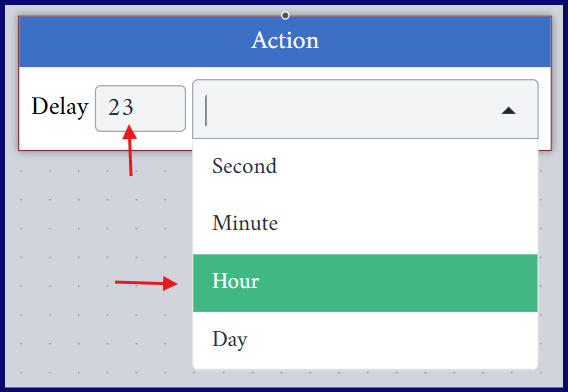
Task: Click the green highlighted Hour row
Action: tap(365, 283)
